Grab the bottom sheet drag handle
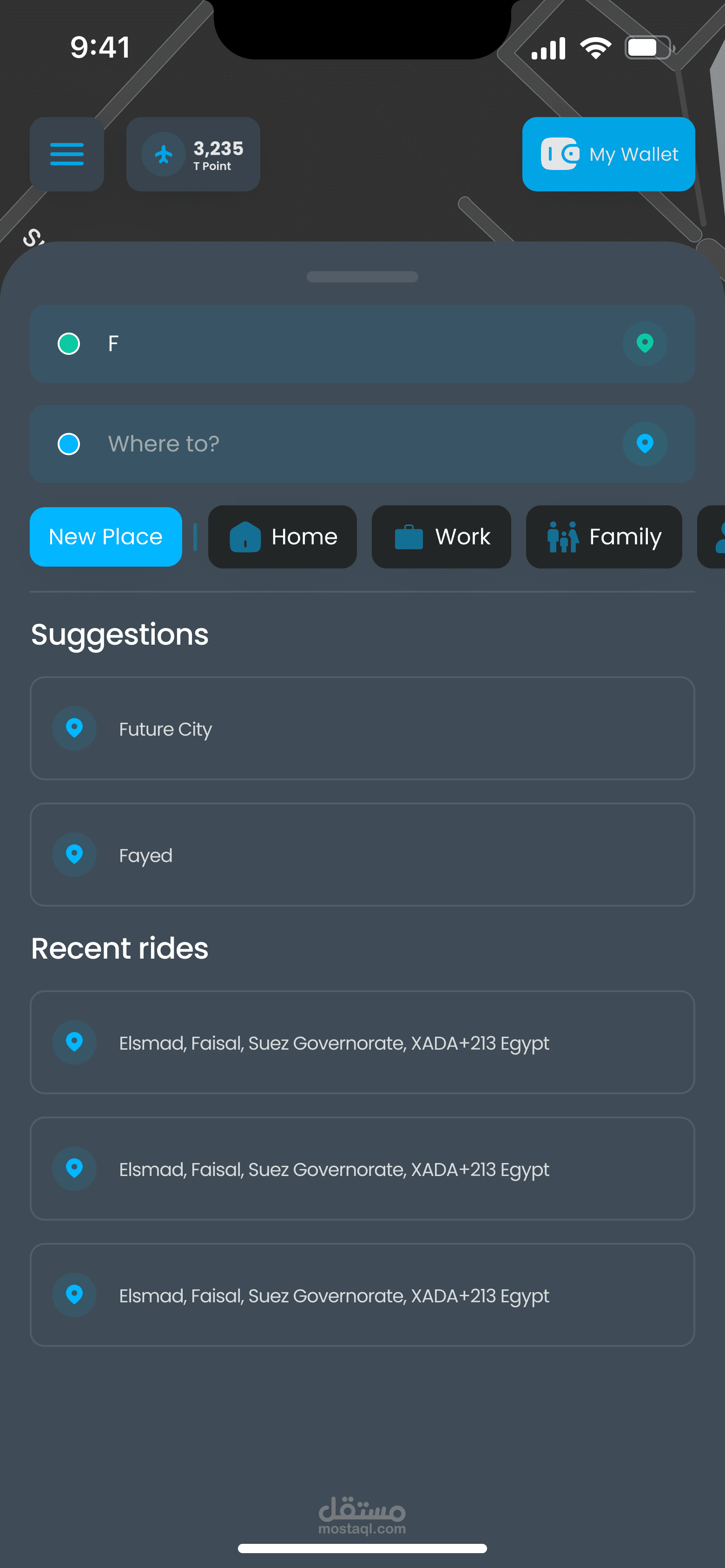The width and height of the screenshot is (725, 1568). tap(362, 277)
